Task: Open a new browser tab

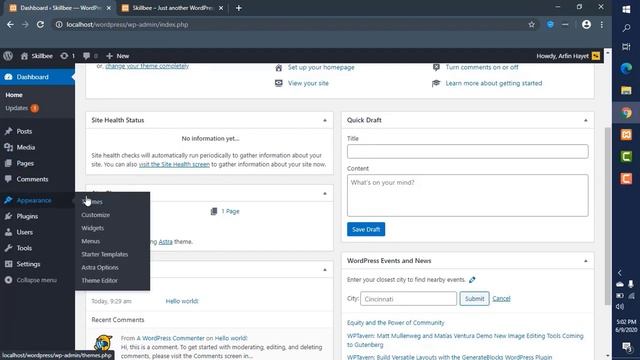Action: 239,8
